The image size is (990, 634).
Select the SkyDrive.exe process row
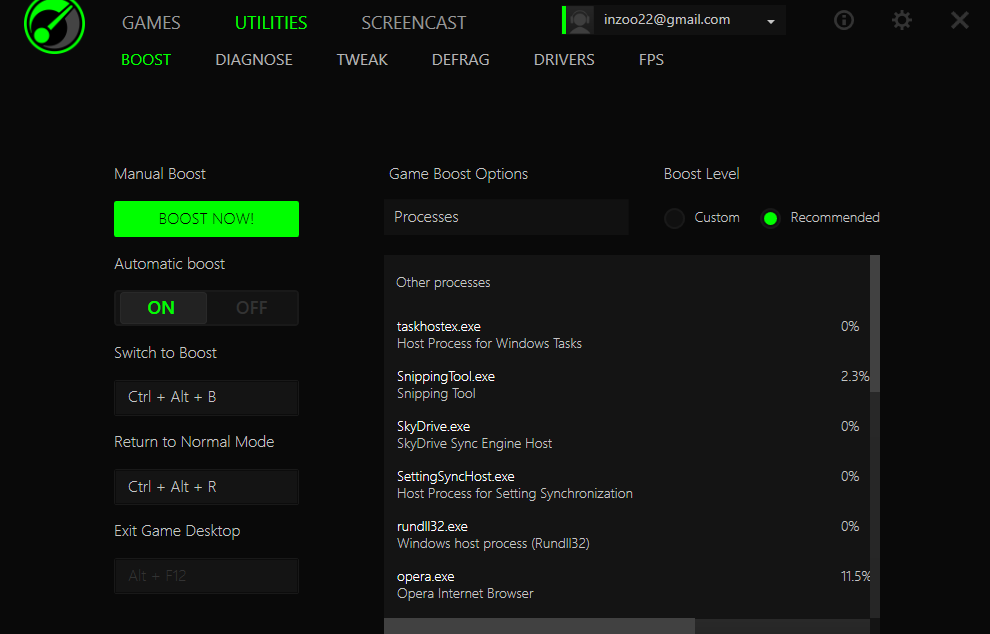tap(627, 434)
